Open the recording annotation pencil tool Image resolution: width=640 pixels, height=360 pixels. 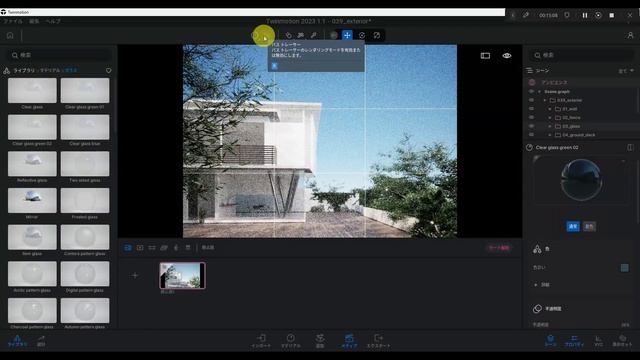click(x=526, y=15)
